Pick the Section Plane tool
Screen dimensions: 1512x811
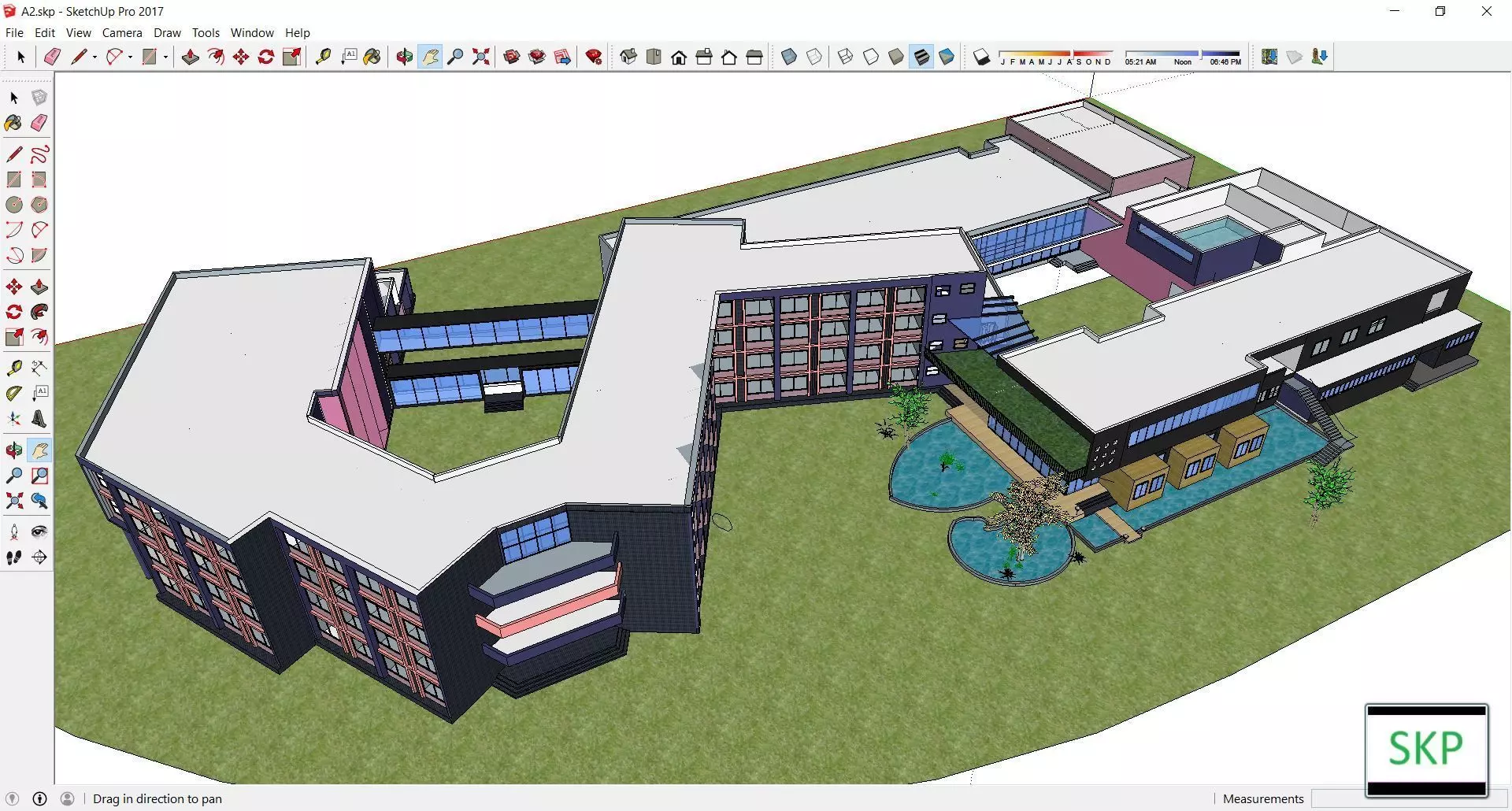tap(39, 557)
